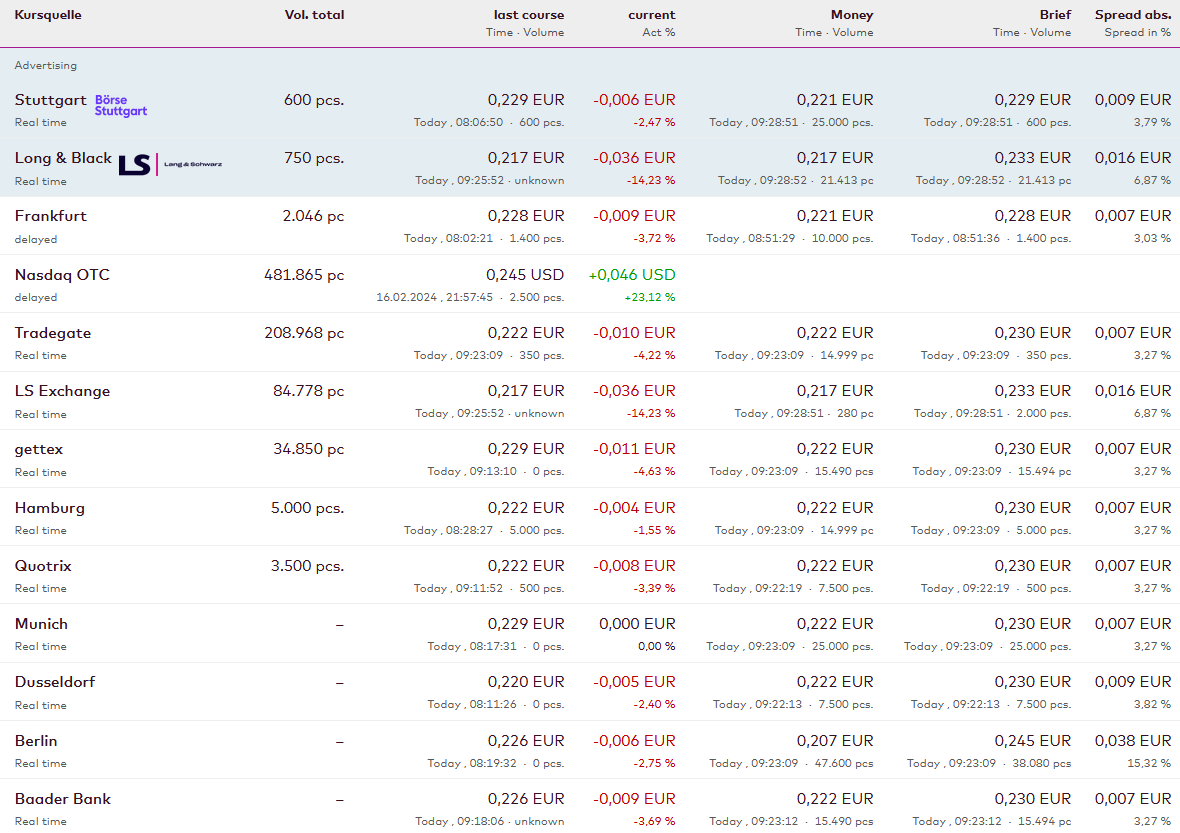Image resolution: width=1180 pixels, height=833 pixels.
Task: Click Hamburg change -0,004 EUR
Action: coord(634,508)
